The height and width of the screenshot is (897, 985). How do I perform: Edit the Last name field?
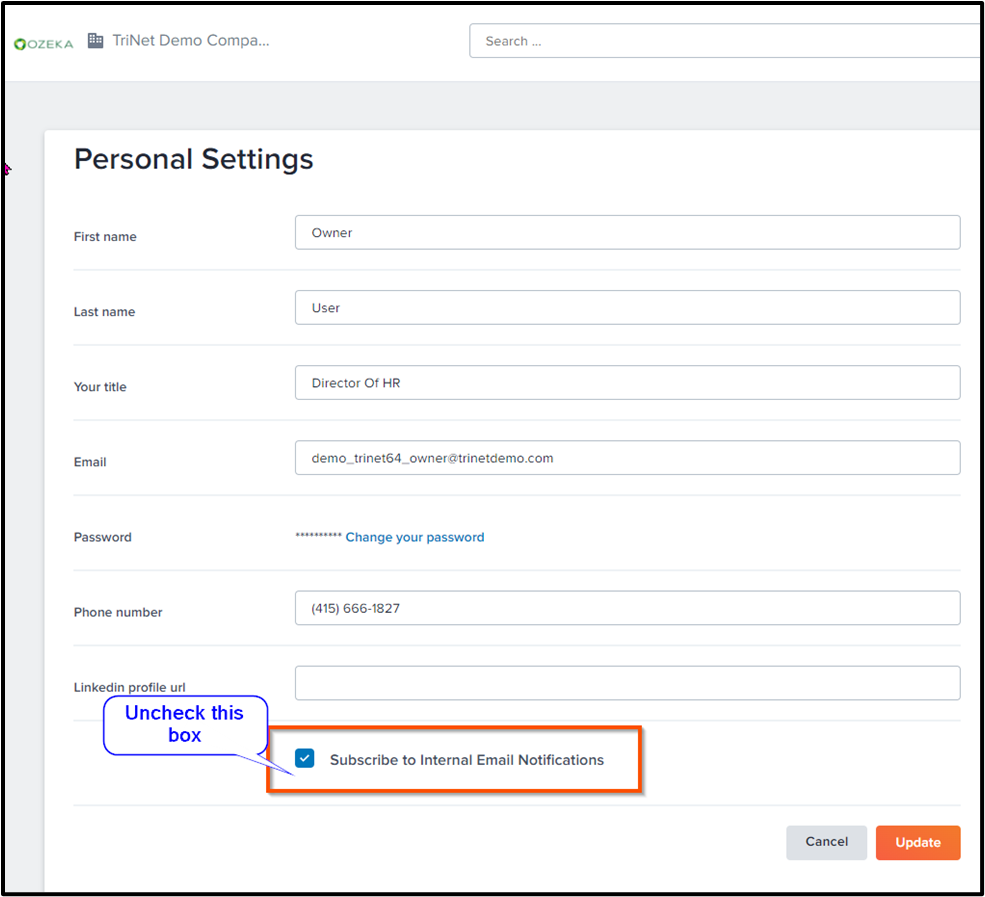click(x=628, y=308)
